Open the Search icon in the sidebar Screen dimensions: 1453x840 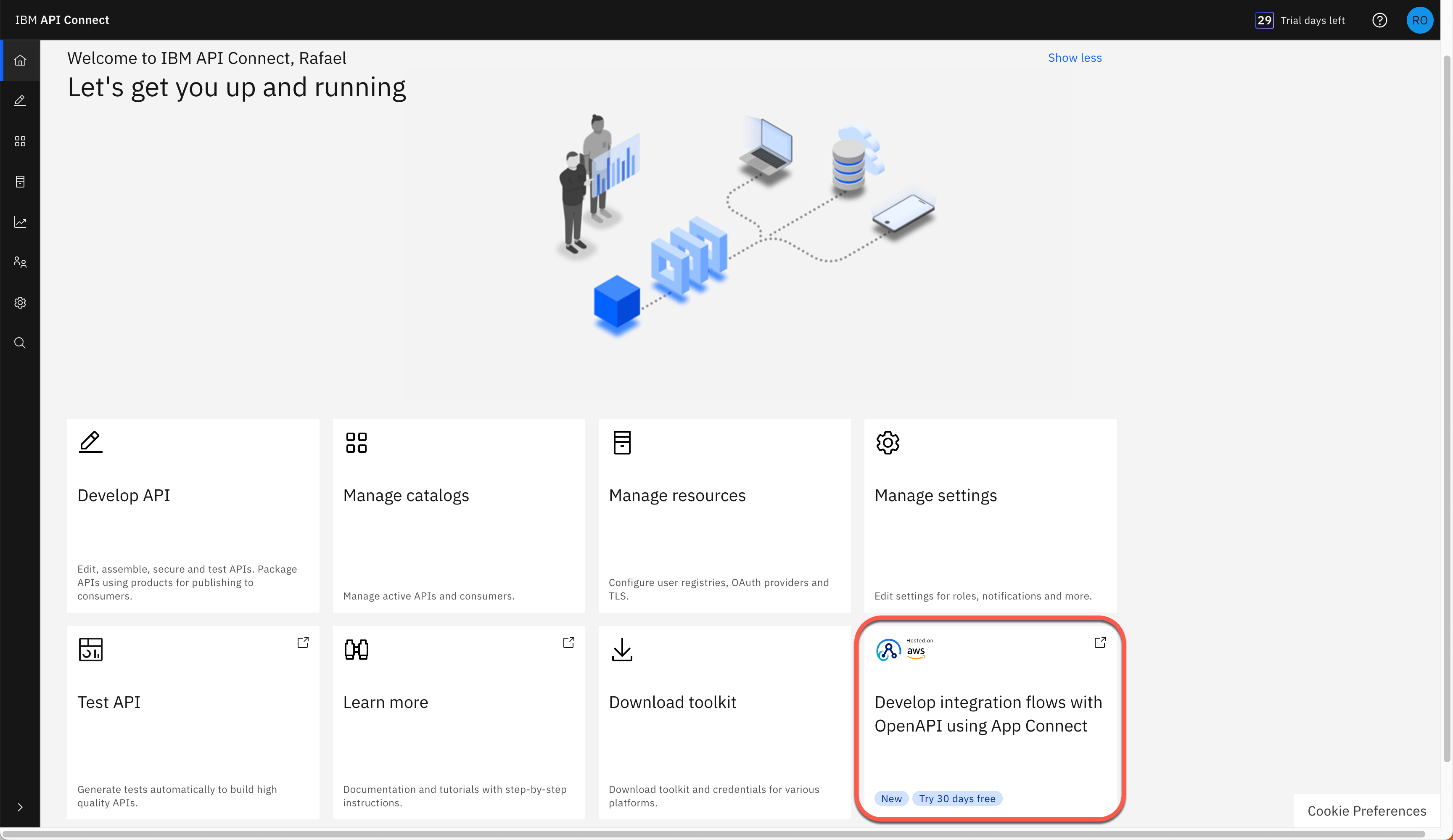(20, 343)
